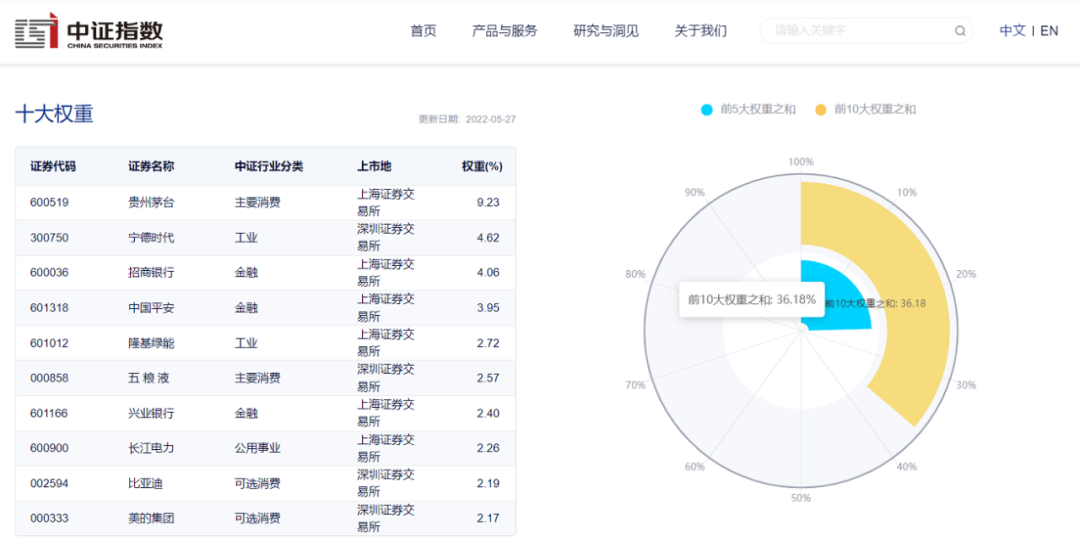Click the 2.40 weight value

[488, 413]
